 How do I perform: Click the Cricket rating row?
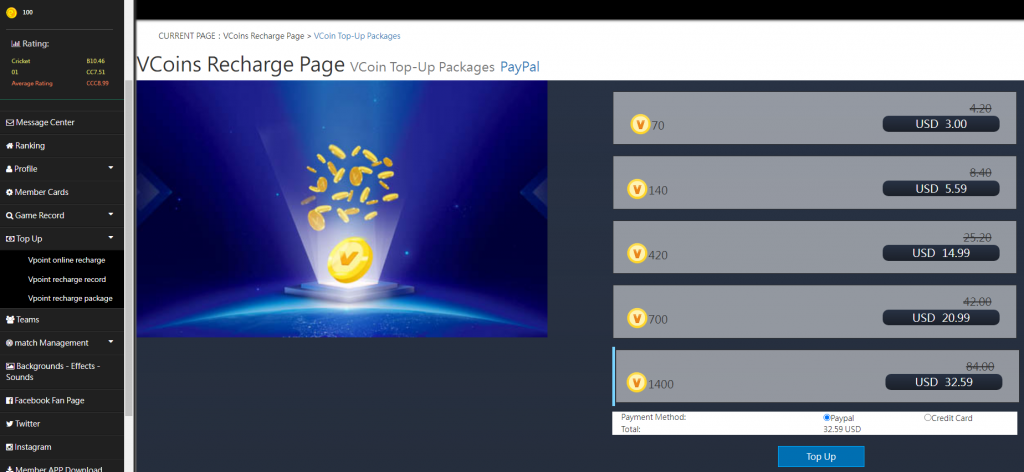pos(58,61)
